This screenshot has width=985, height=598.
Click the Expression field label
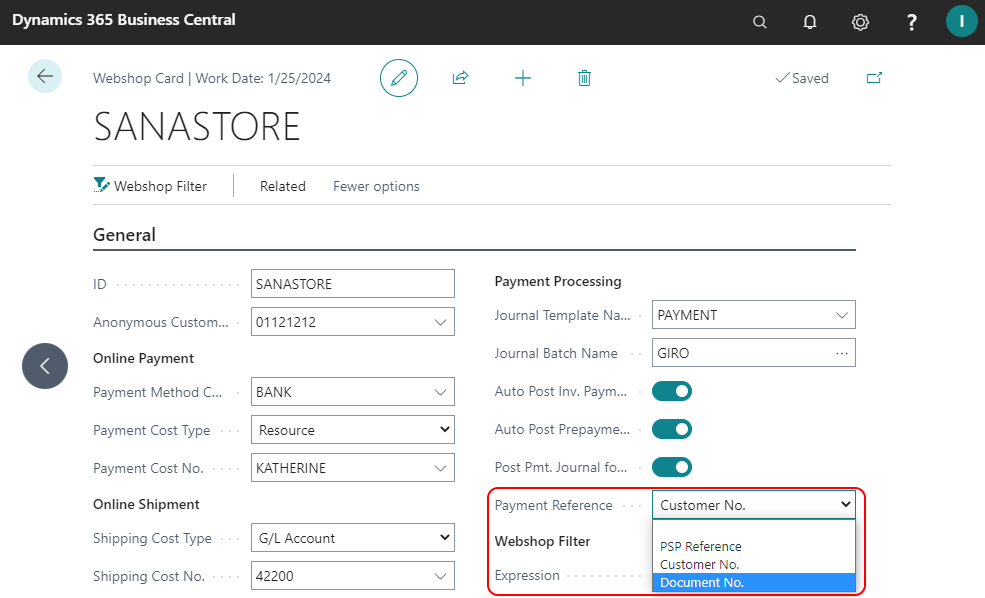point(527,575)
